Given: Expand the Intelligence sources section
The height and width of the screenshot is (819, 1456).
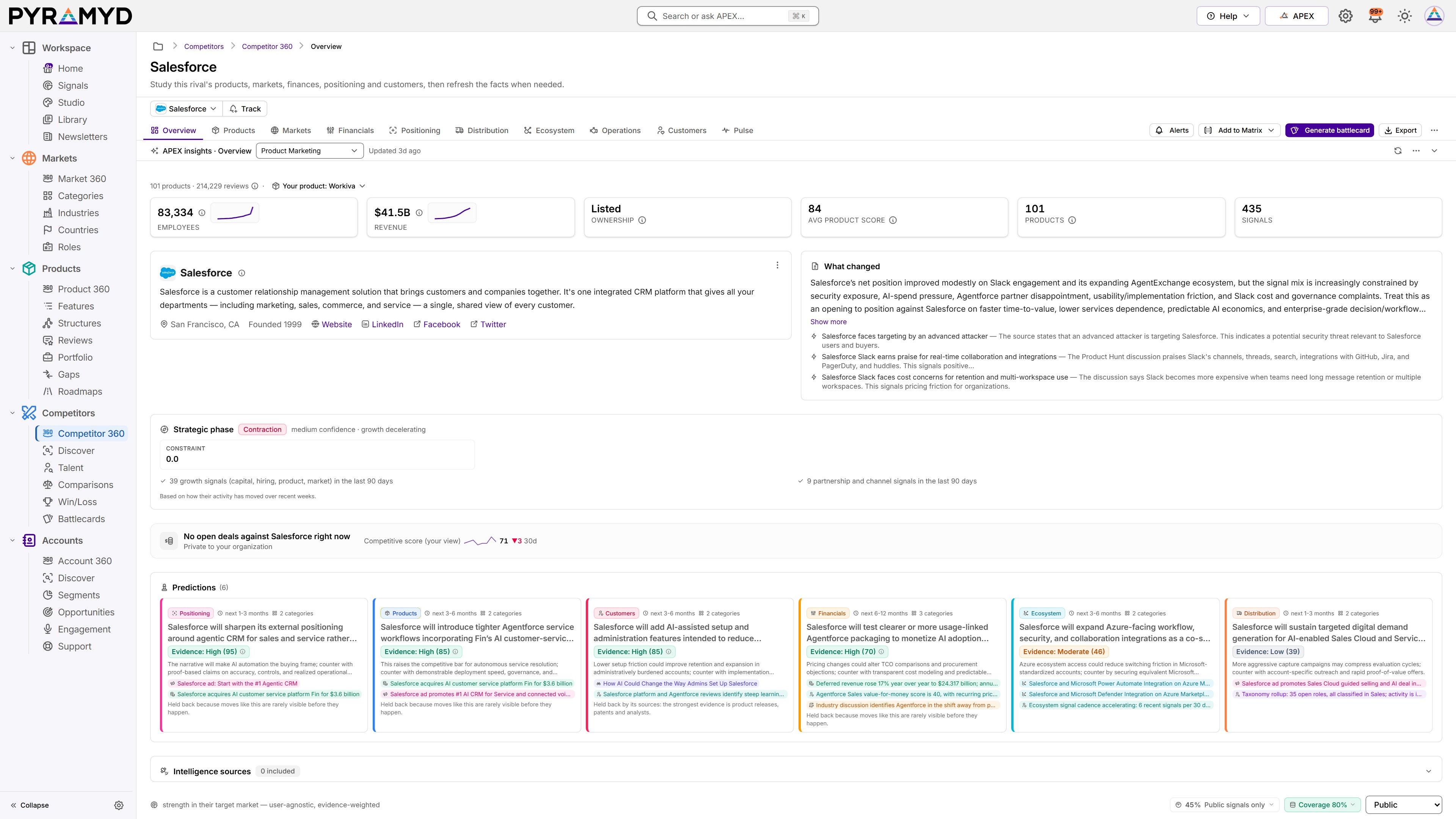Looking at the screenshot, I should click(x=1428, y=772).
